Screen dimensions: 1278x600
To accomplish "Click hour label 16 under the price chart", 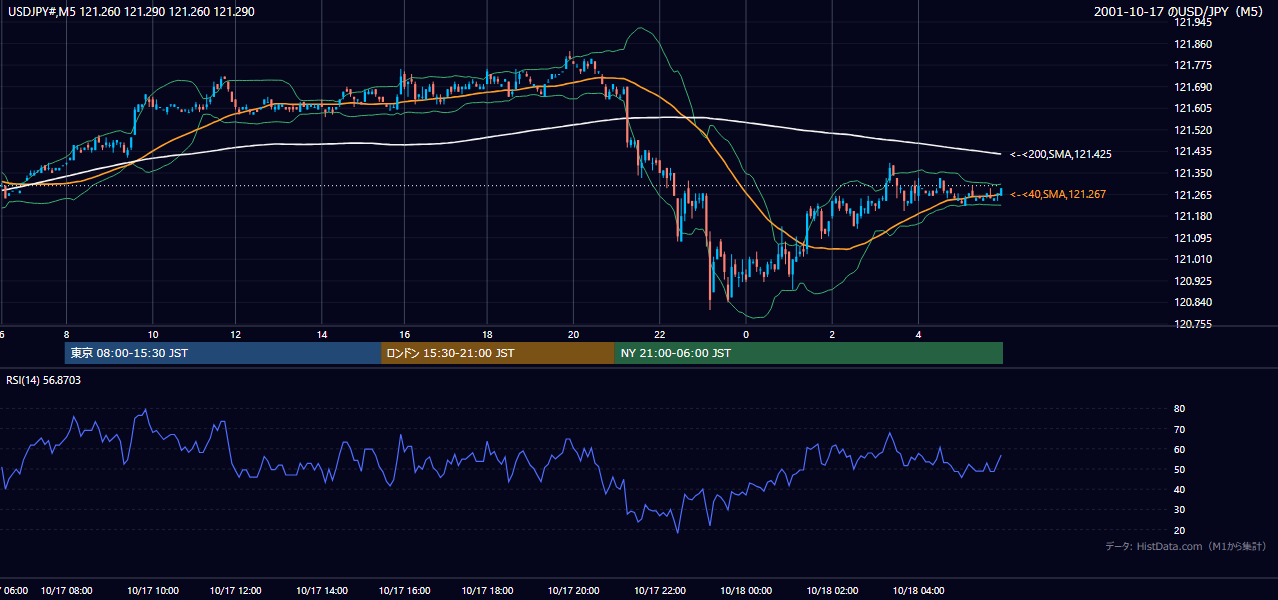I will [404, 334].
